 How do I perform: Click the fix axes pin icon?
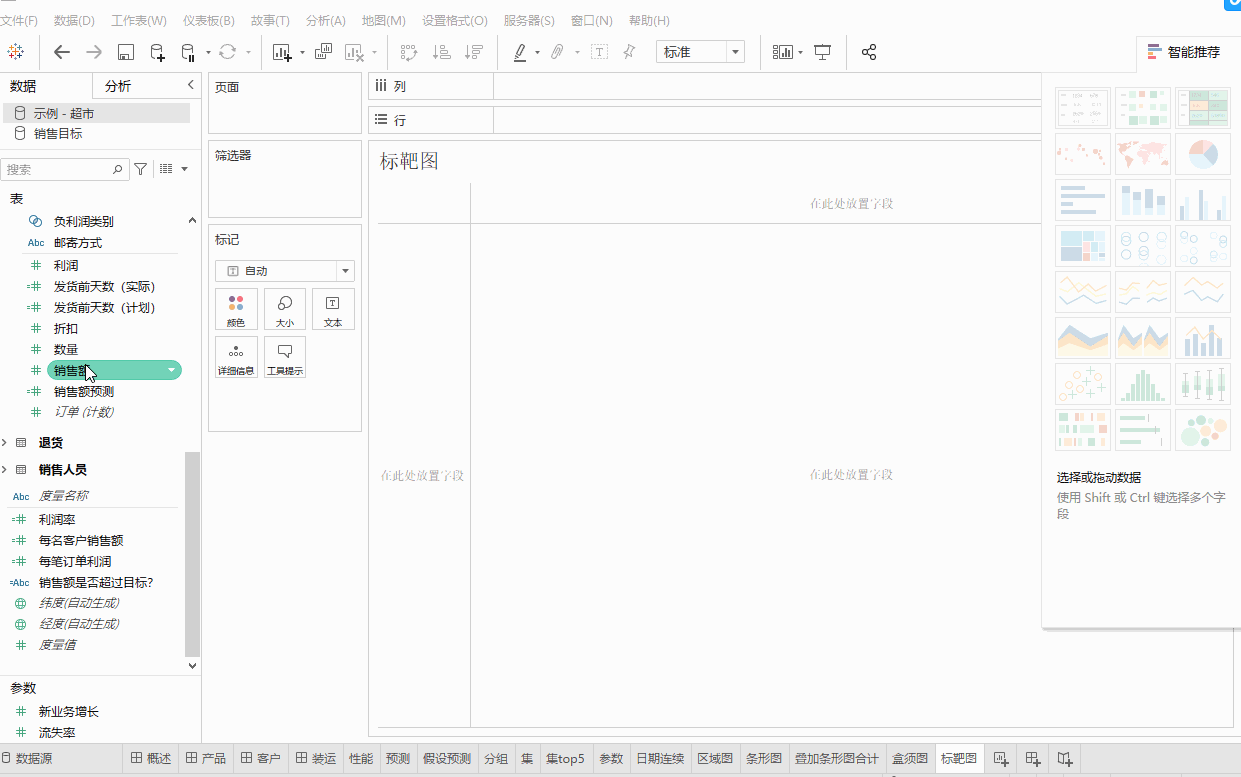pos(629,52)
